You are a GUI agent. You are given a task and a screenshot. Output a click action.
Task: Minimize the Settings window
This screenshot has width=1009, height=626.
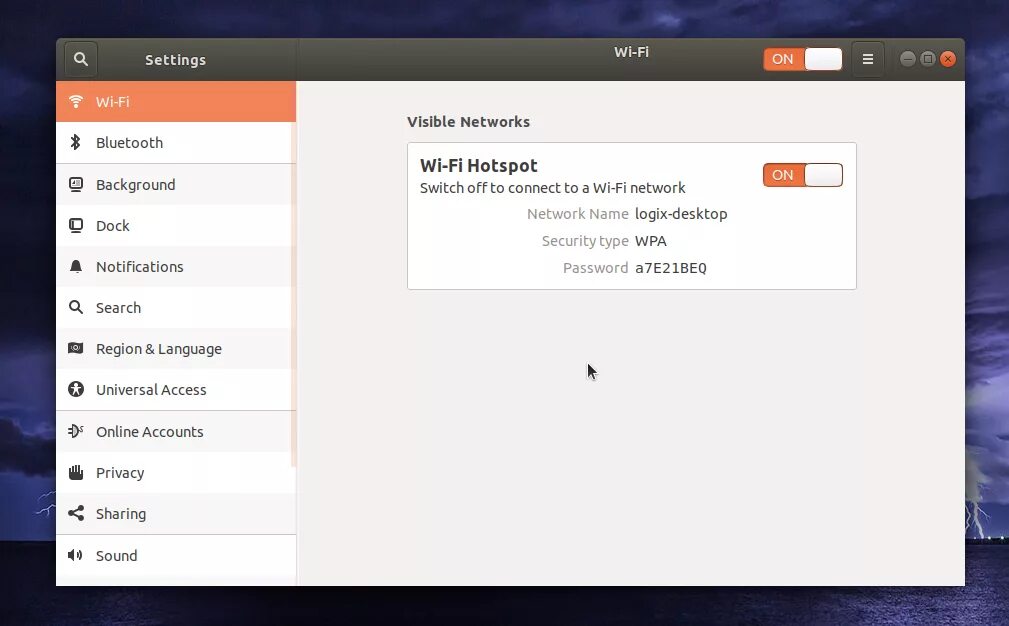click(907, 59)
